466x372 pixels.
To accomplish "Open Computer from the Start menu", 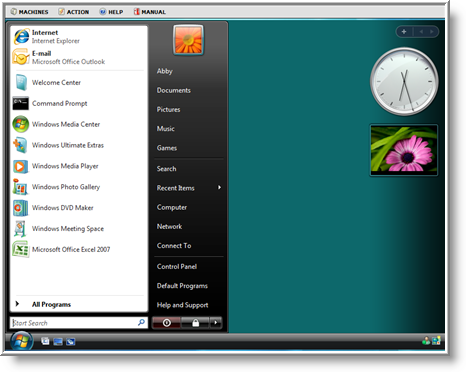I will point(172,207).
